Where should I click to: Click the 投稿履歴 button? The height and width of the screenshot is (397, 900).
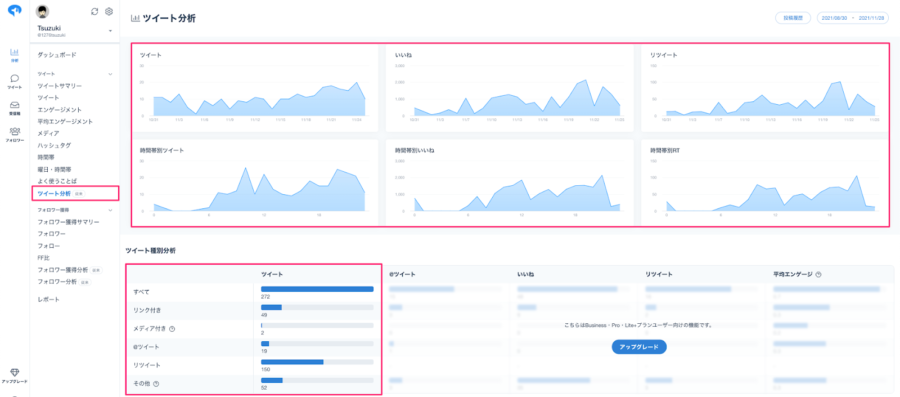(793, 18)
